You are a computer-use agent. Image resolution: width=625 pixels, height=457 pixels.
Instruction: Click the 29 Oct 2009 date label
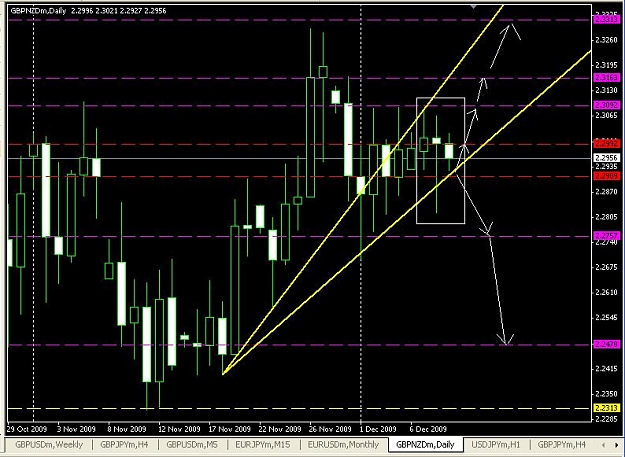click(27, 429)
